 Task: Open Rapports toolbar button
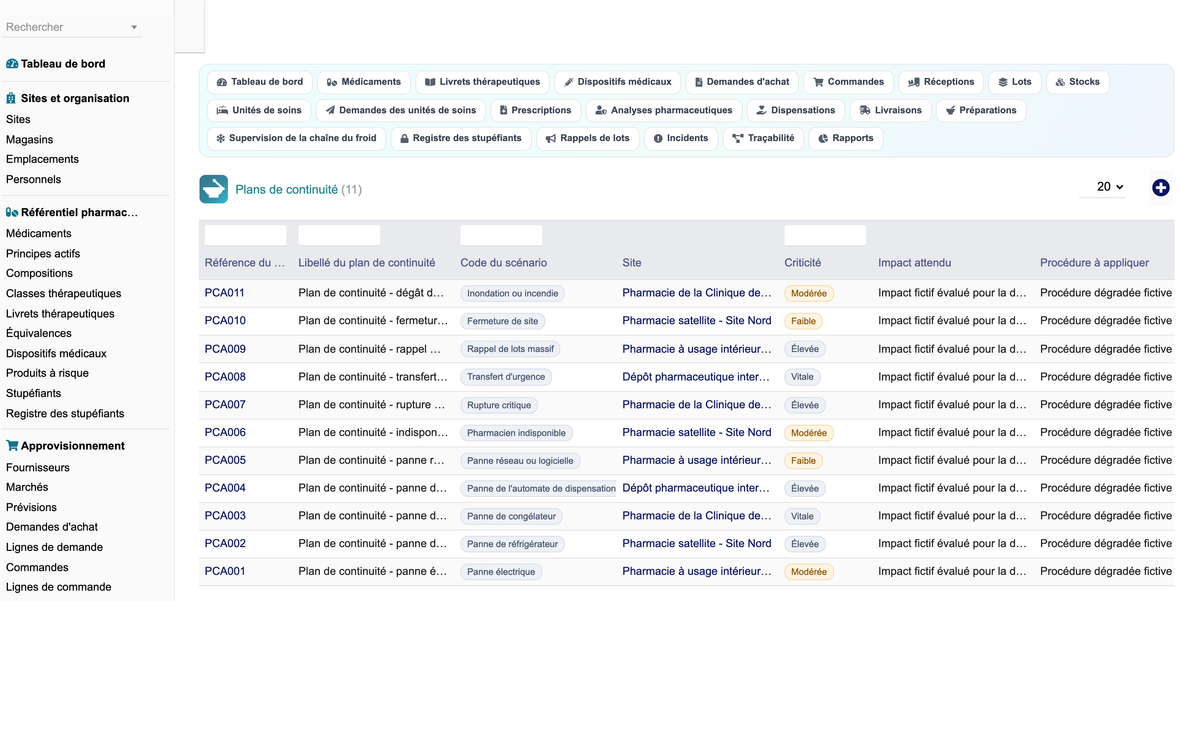pos(845,138)
